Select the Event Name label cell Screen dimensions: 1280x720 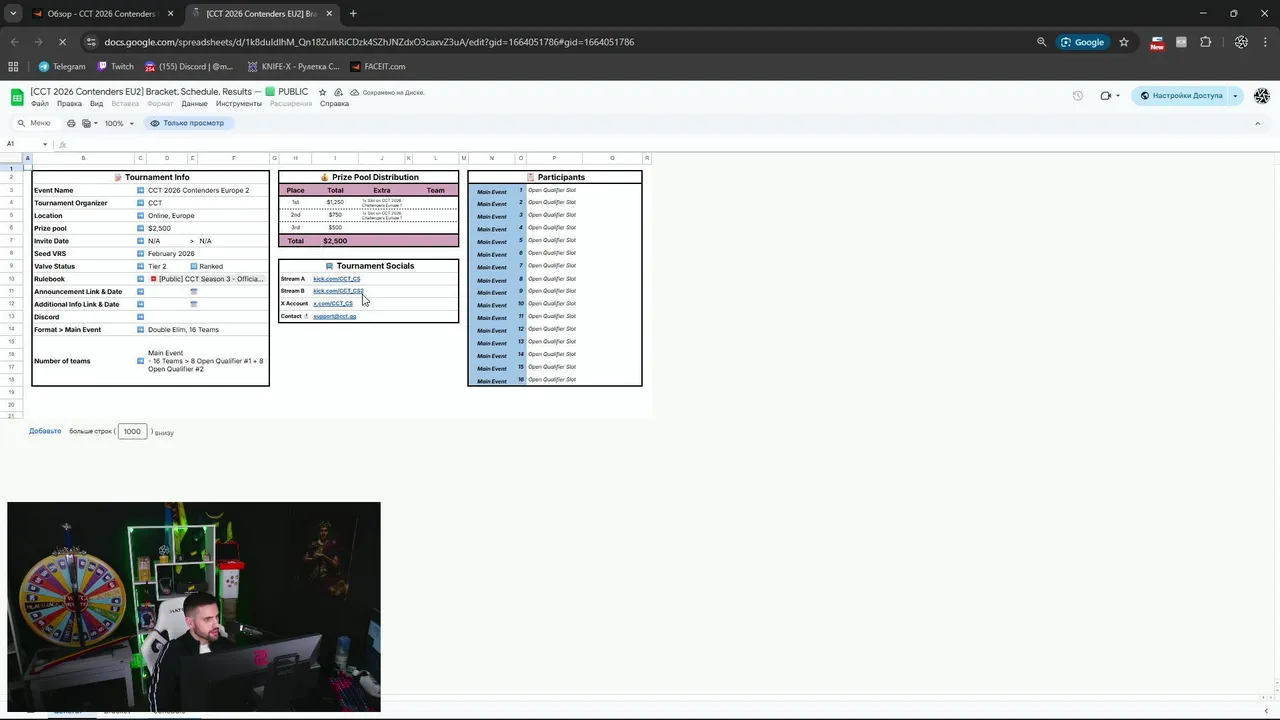coord(83,190)
